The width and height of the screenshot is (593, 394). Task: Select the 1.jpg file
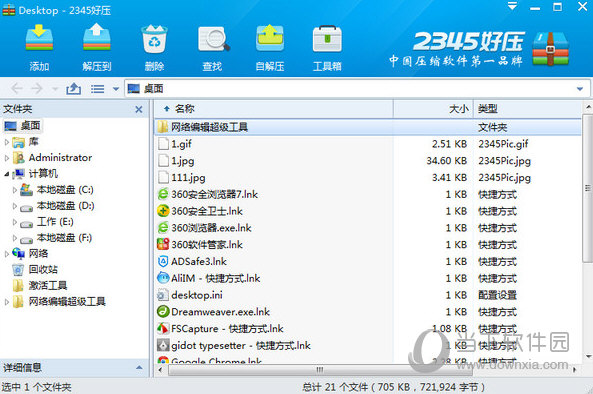tap(183, 161)
